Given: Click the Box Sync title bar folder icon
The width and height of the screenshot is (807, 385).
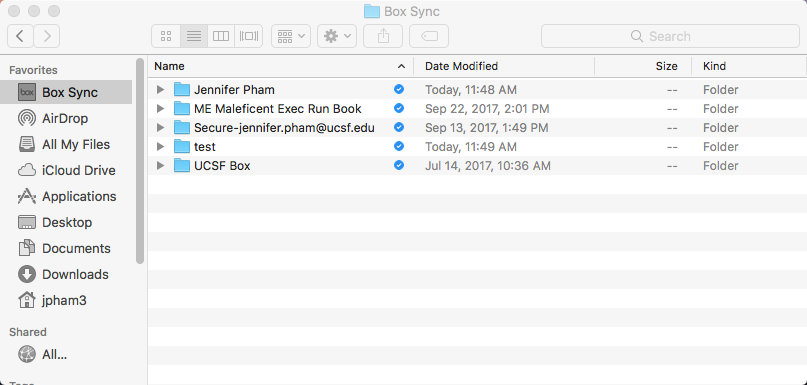Looking at the screenshot, I should coord(372,11).
